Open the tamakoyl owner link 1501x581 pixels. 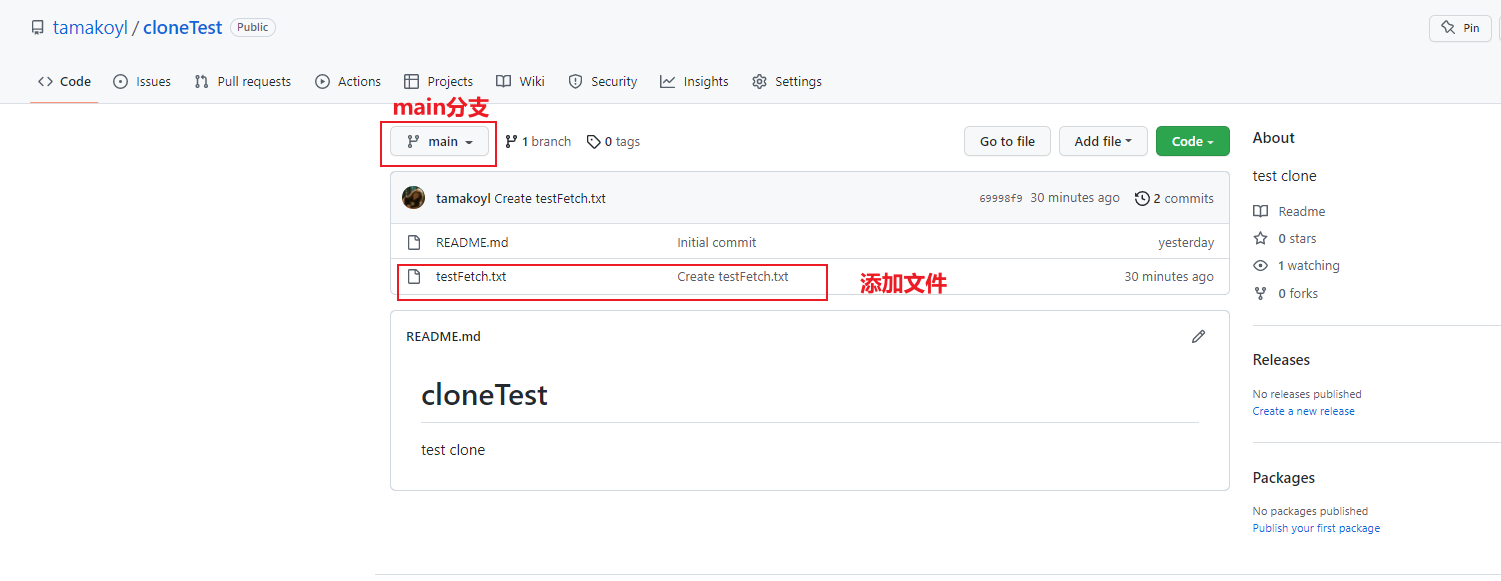[x=90, y=28]
